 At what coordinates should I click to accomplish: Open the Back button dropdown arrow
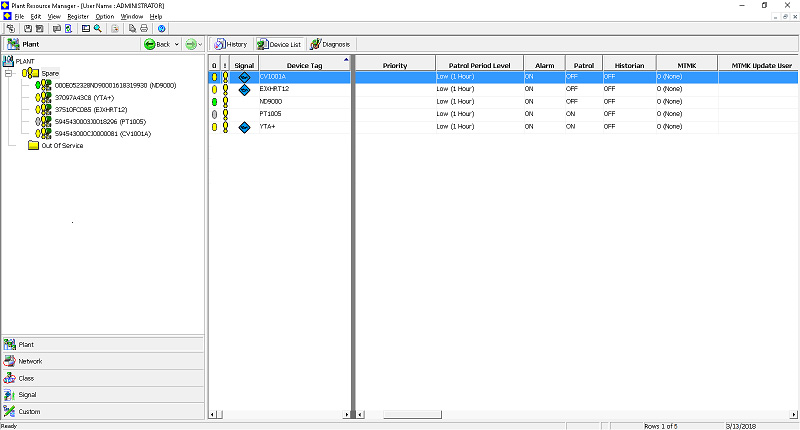point(177,44)
